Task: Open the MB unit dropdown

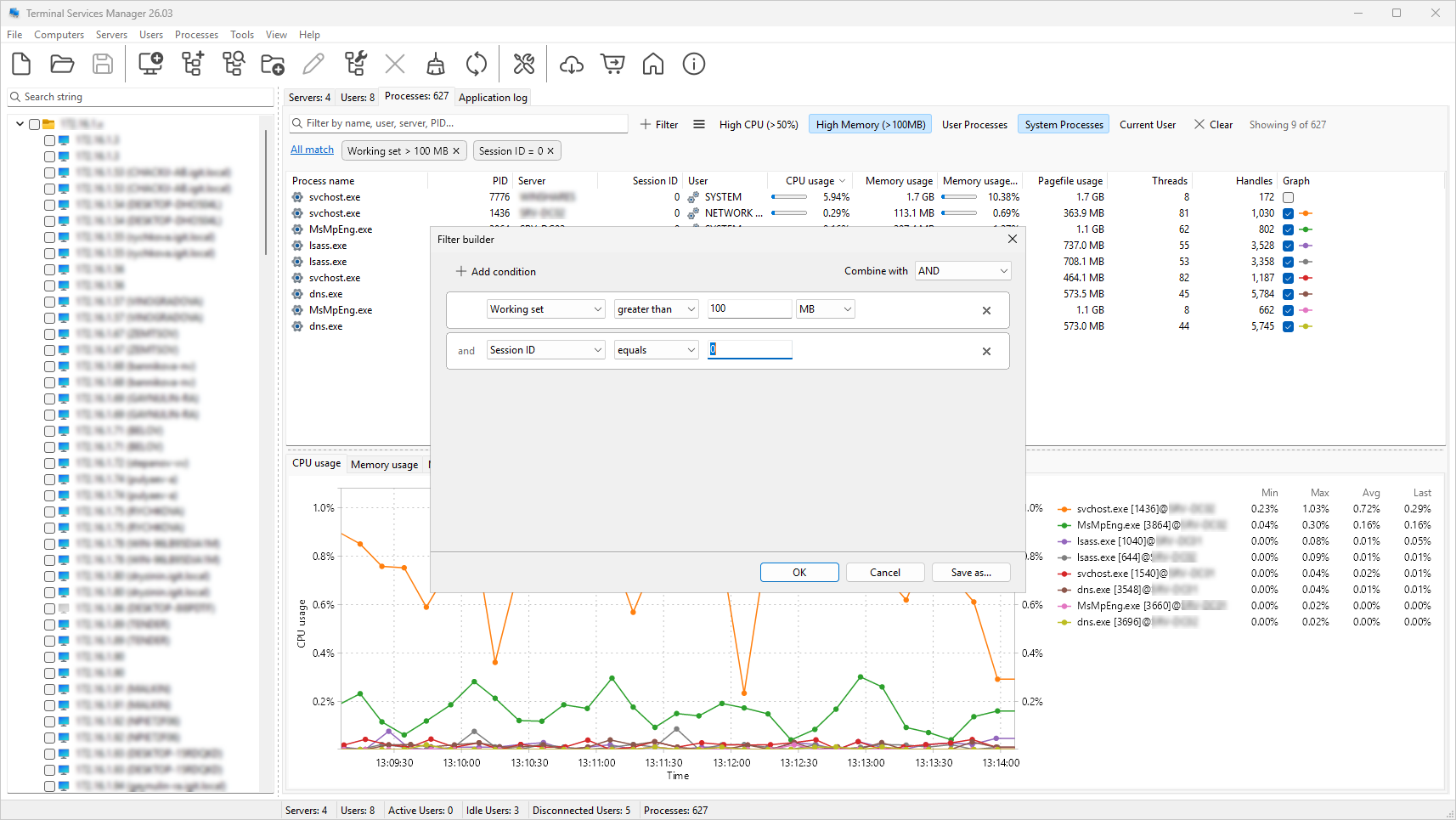Action: 824,308
